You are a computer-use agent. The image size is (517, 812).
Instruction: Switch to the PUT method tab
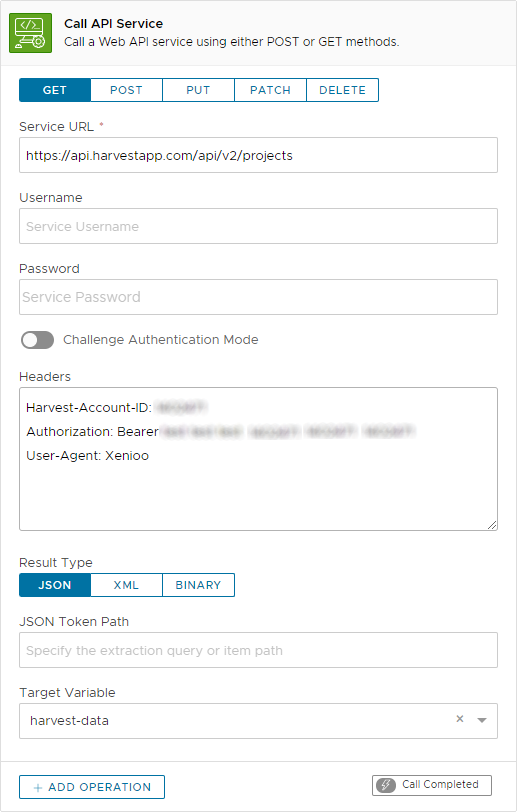[198, 90]
